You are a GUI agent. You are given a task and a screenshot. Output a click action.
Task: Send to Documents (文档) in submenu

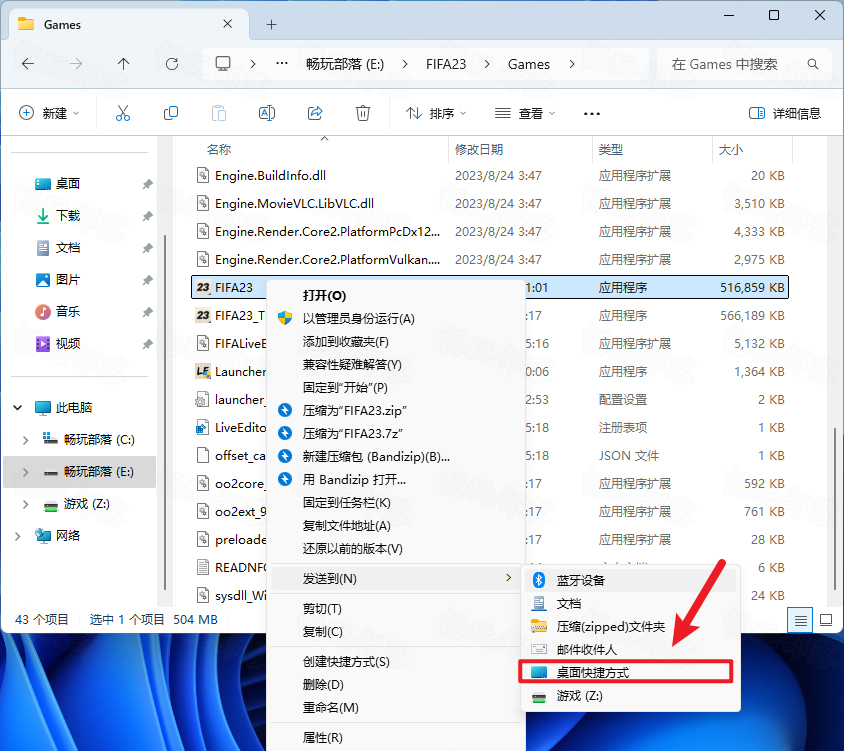pyautogui.click(x=631, y=603)
